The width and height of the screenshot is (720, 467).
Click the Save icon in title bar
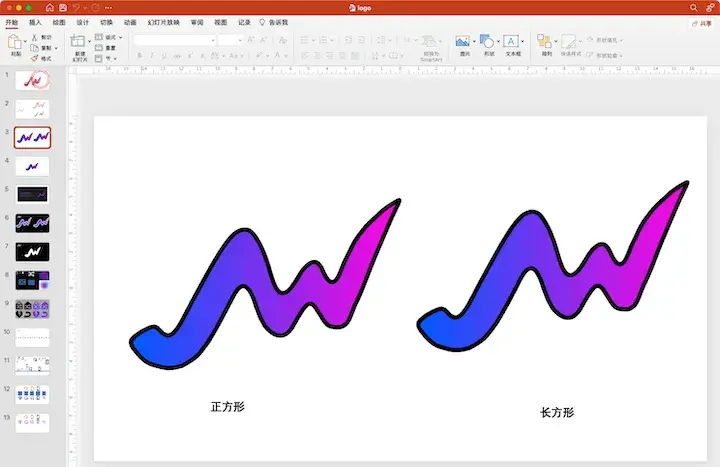pos(63,8)
